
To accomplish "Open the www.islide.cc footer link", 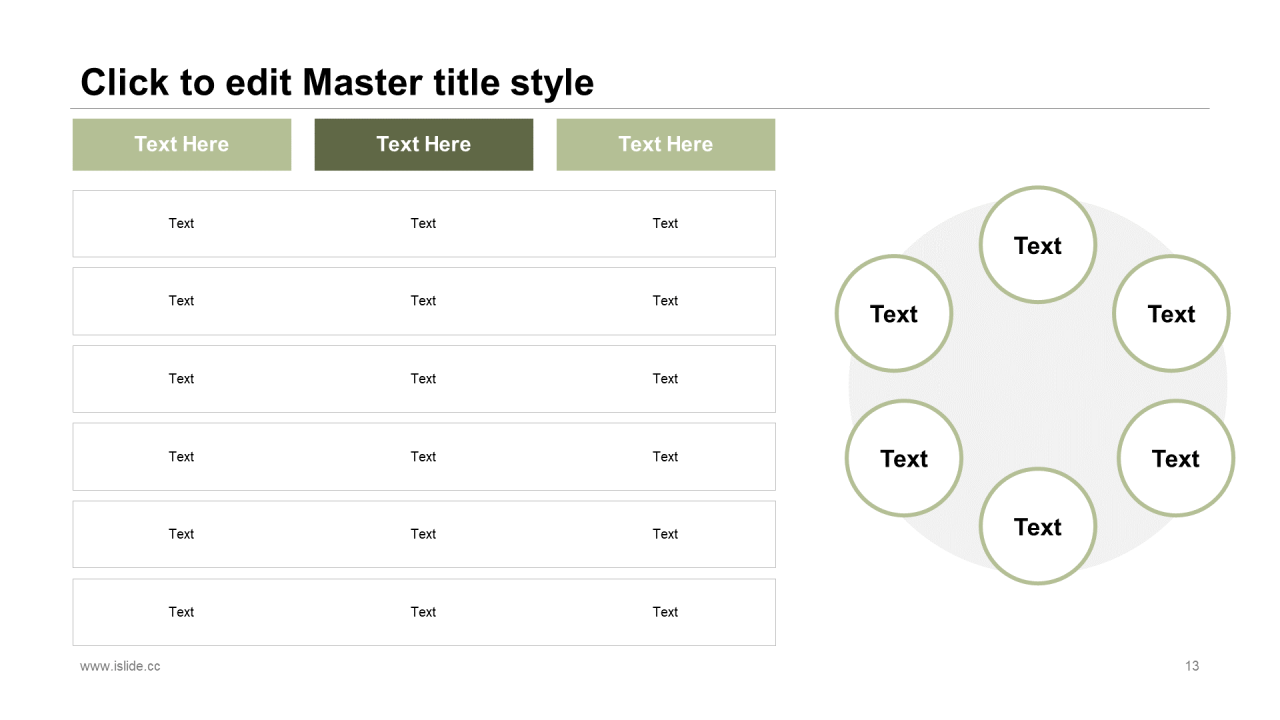I will (x=120, y=666).
